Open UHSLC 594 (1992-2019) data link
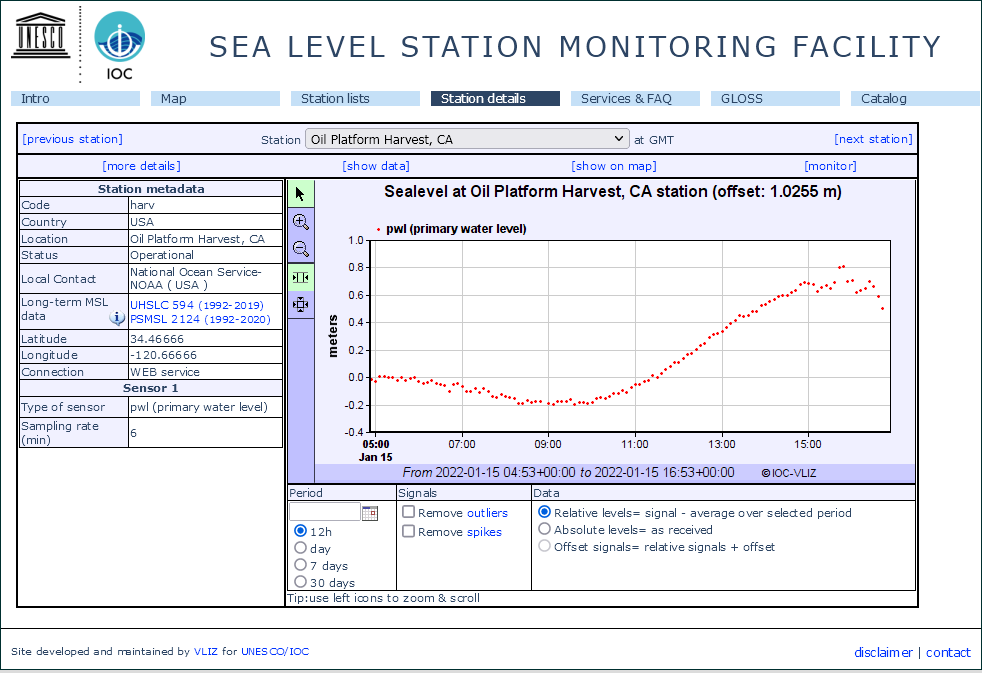 click(x=197, y=305)
